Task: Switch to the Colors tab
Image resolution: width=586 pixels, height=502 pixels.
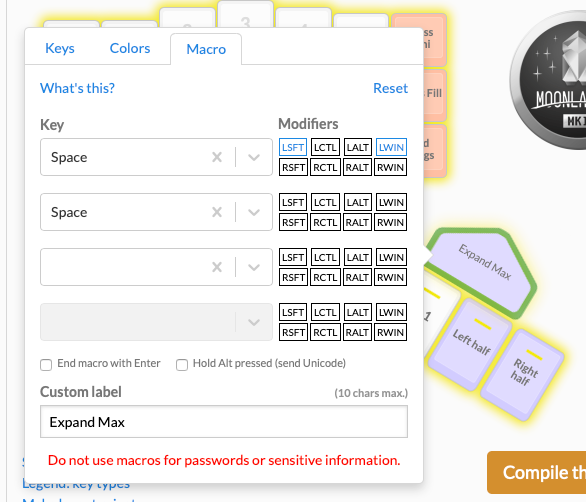Action: click(x=130, y=48)
